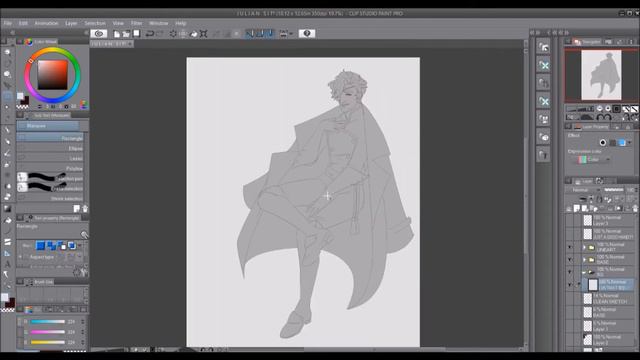This screenshot has height=360, width=640.
Task: Collapse the BG folder
Action: 584,272
